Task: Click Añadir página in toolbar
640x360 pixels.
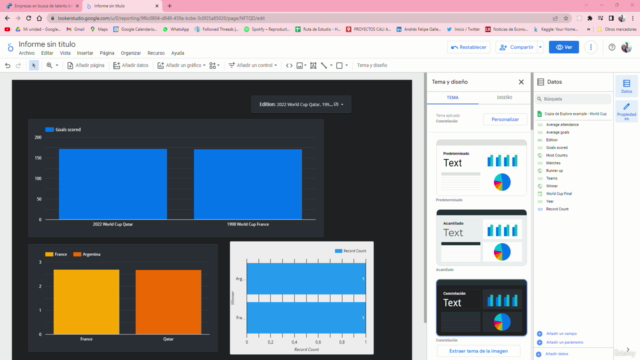Action: pos(86,65)
